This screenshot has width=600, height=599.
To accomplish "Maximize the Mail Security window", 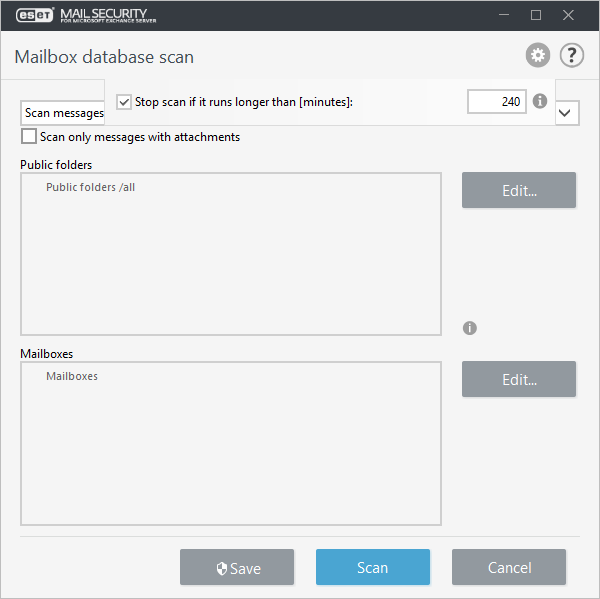I will (536, 15).
